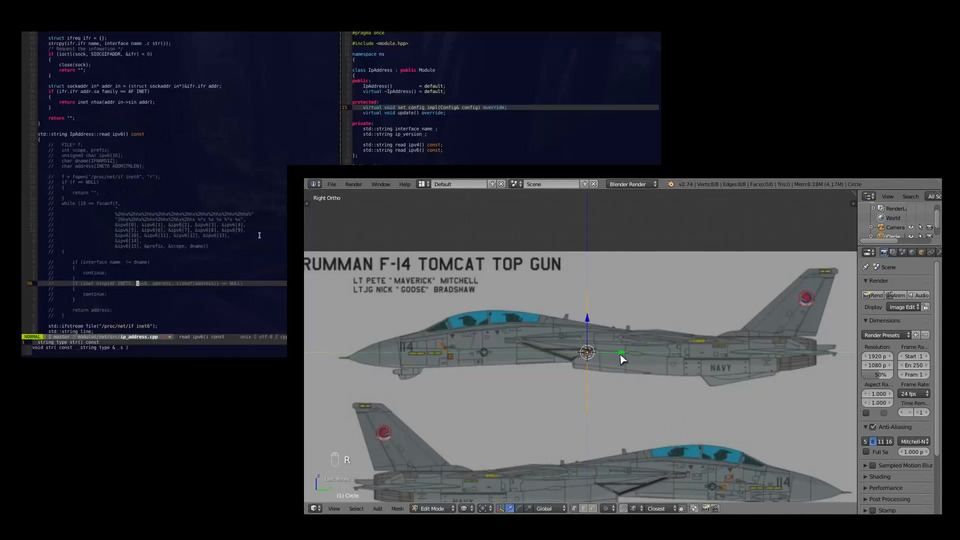Open the Outliner Search menu
Screen dimensions: 960x540
pyautogui.click(x=910, y=197)
